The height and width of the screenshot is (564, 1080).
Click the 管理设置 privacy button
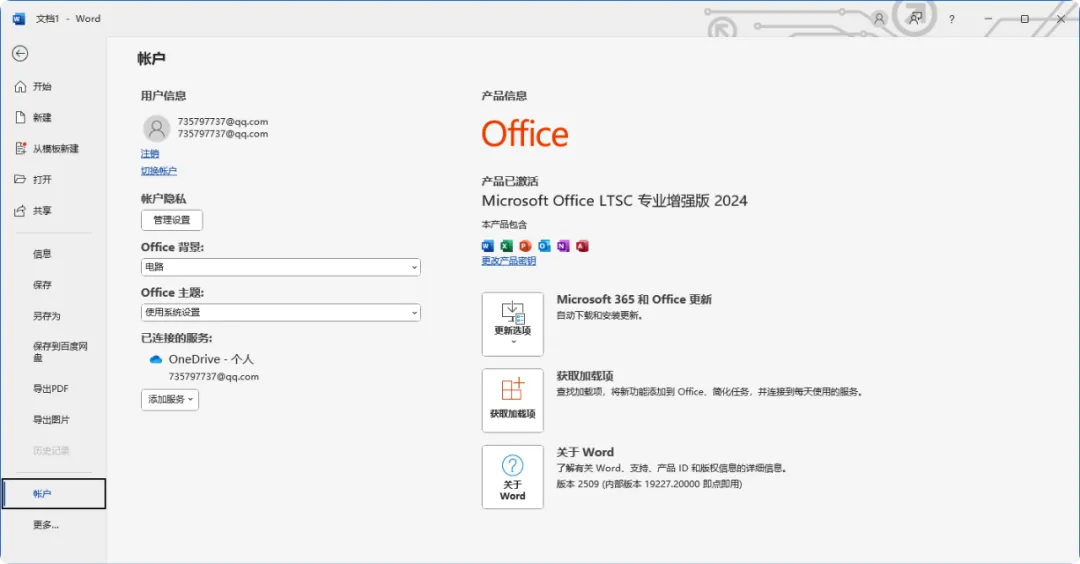[172, 220]
